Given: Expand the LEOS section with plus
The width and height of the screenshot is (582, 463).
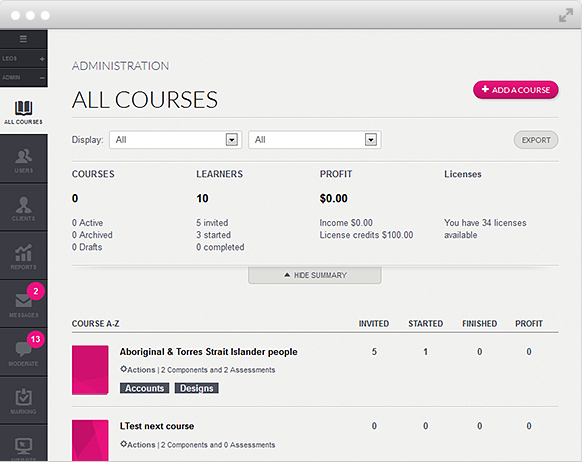Looking at the screenshot, I should [x=42, y=59].
